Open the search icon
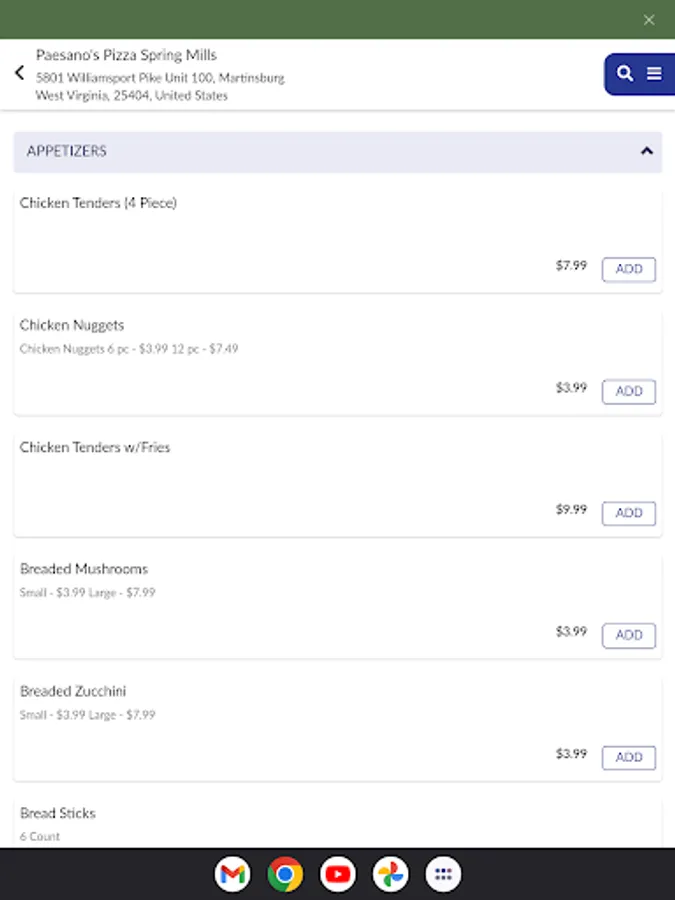Screen dimensions: 675x900 click(624, 73)
